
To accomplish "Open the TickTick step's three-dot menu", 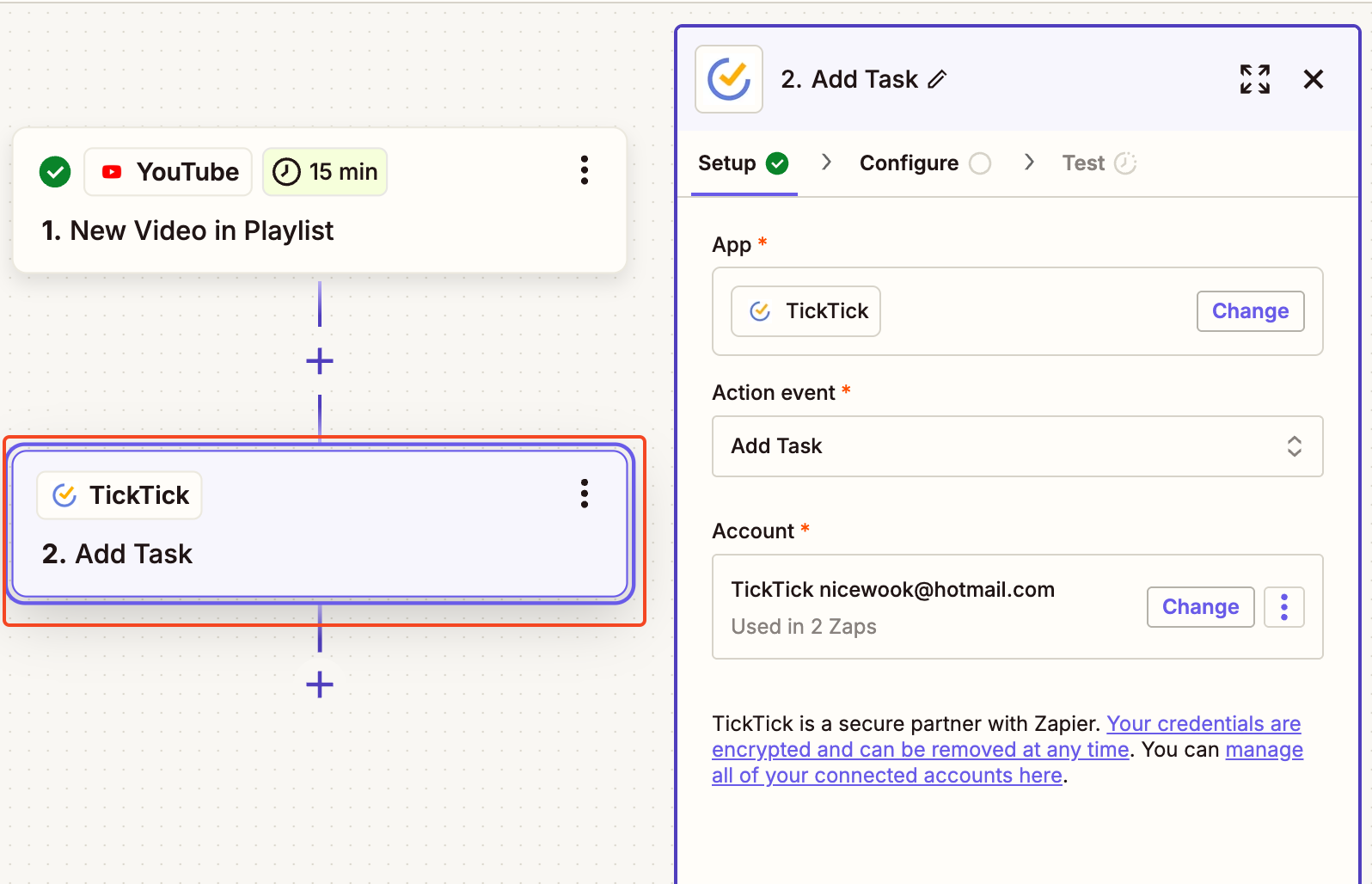I will pos(585,494).
